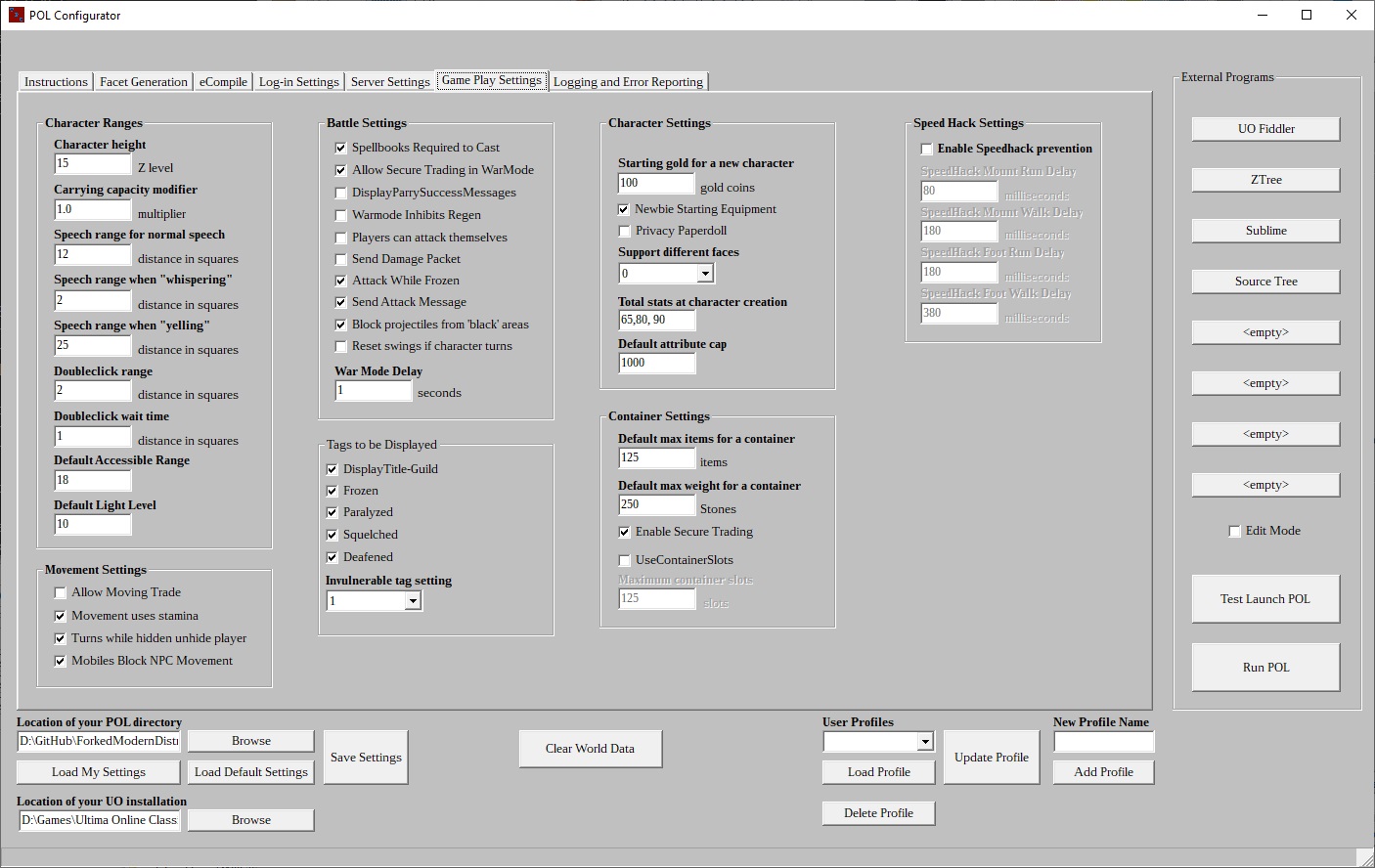The height and width of the screenshot is (868, 1375).
Task: Expand Invulnerable tag setting dropdown
Action: (413, 601)
